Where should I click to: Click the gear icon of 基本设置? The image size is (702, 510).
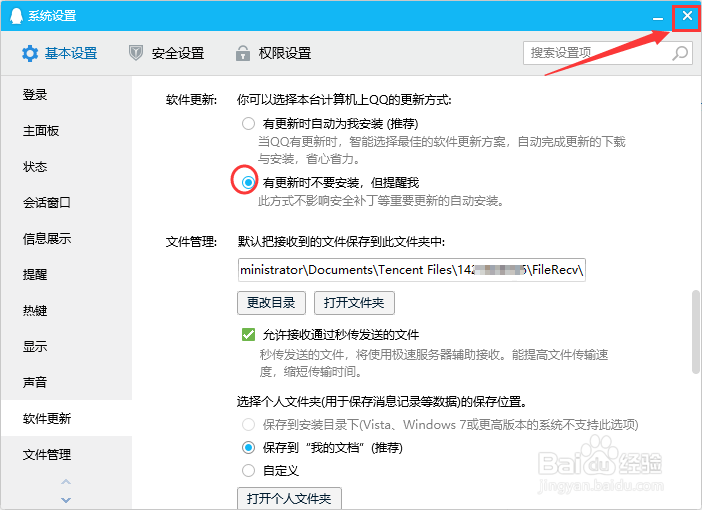(30, 54)
